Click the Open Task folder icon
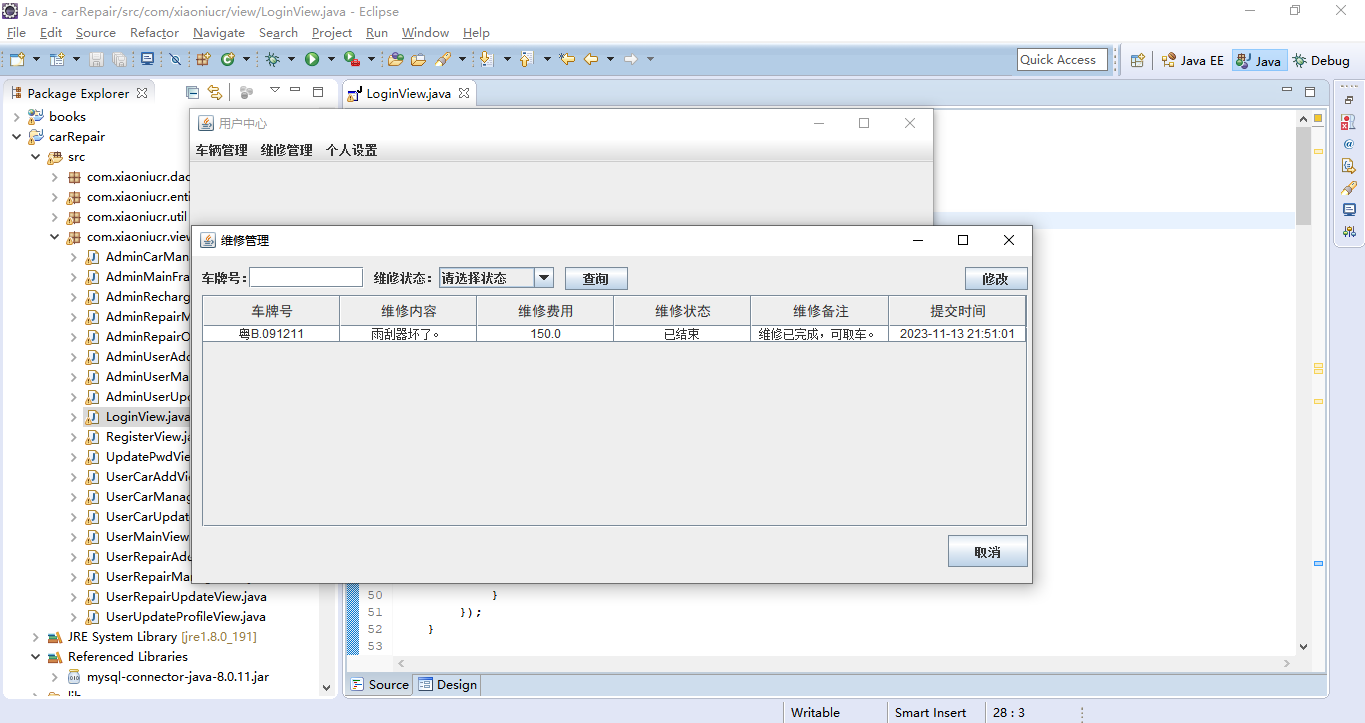The width and height of the screenshot is (1365, 723). (419, 59)
